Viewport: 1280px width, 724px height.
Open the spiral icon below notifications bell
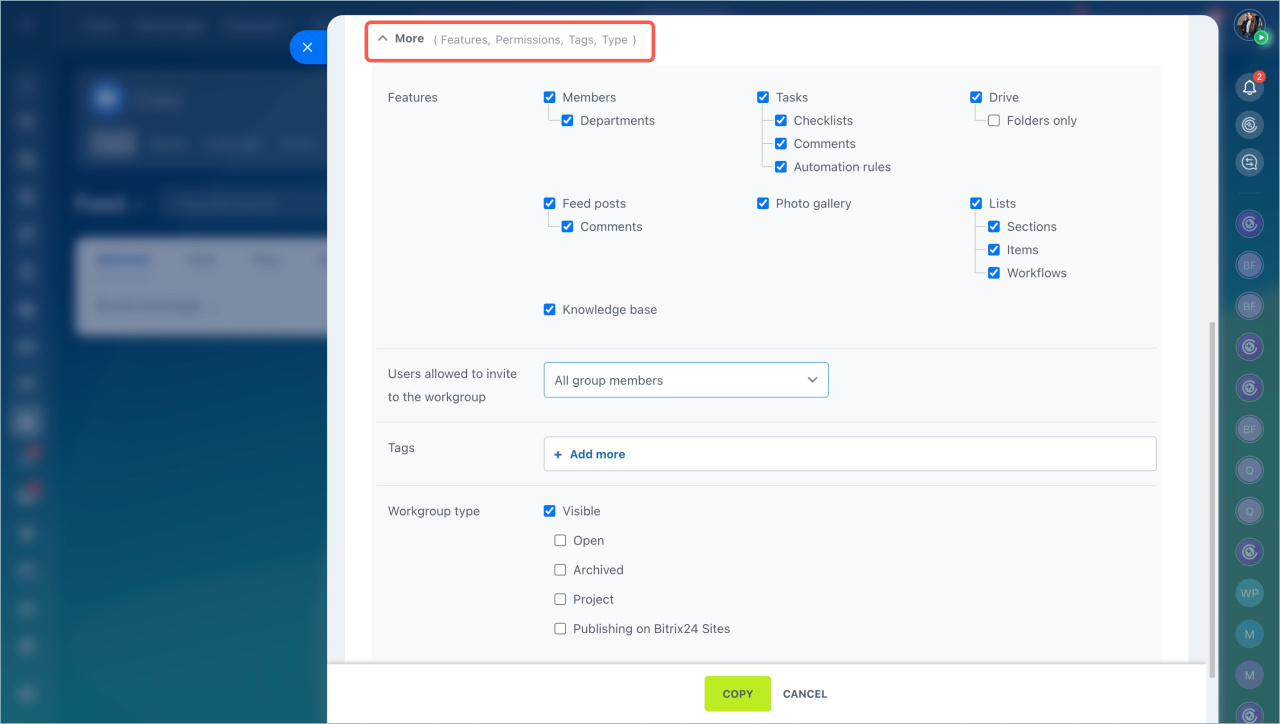pyautogui.click(x=1249, y=125)
